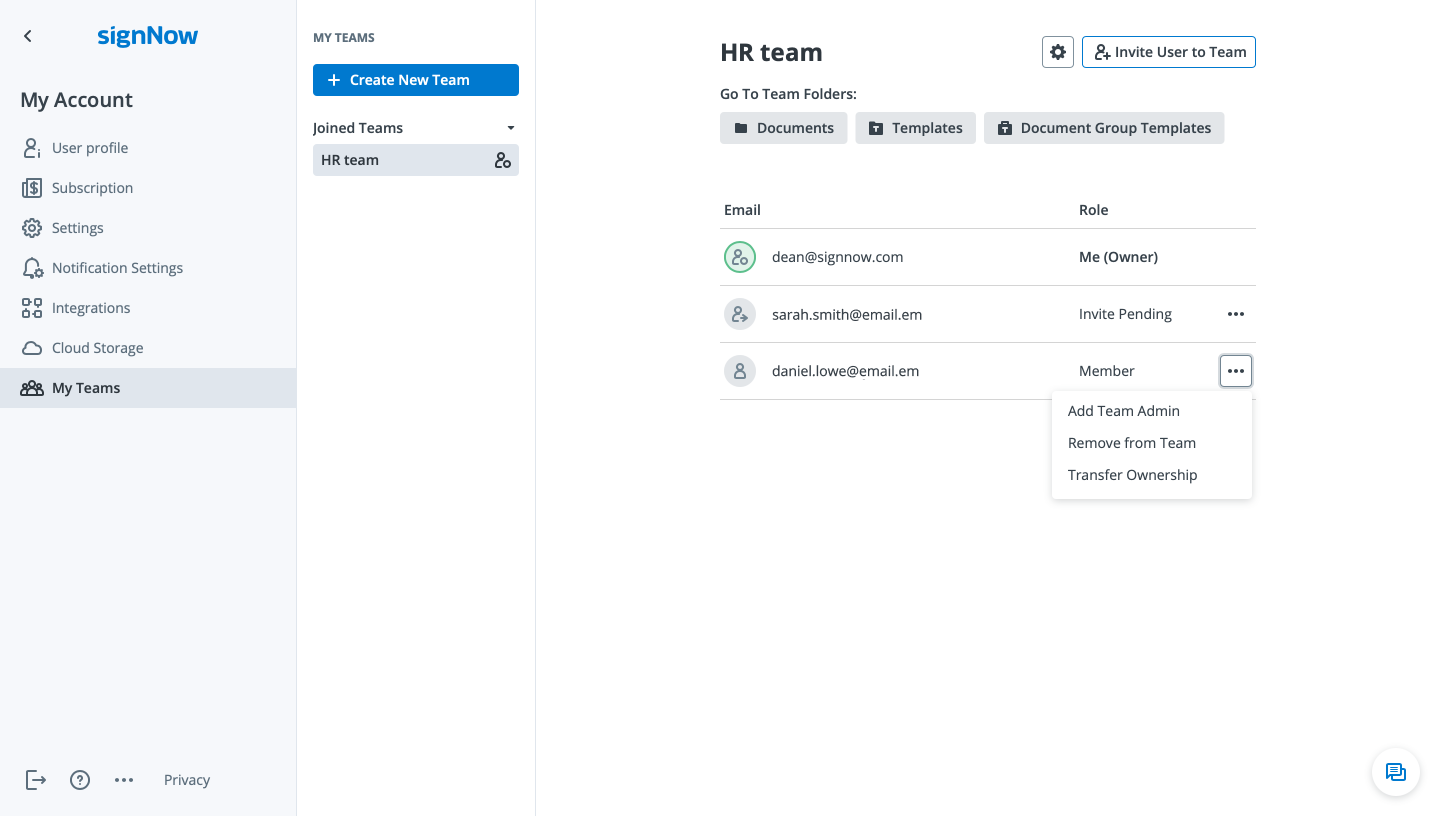Screen dimensions: 1440x816
Task: Choose Remove from Team option
Action: 1131,443
